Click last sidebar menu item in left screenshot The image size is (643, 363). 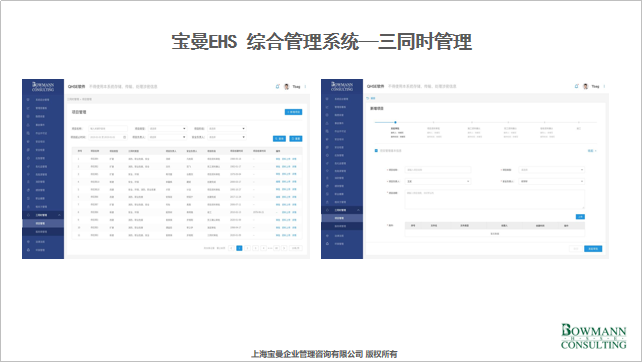point(43,250)
